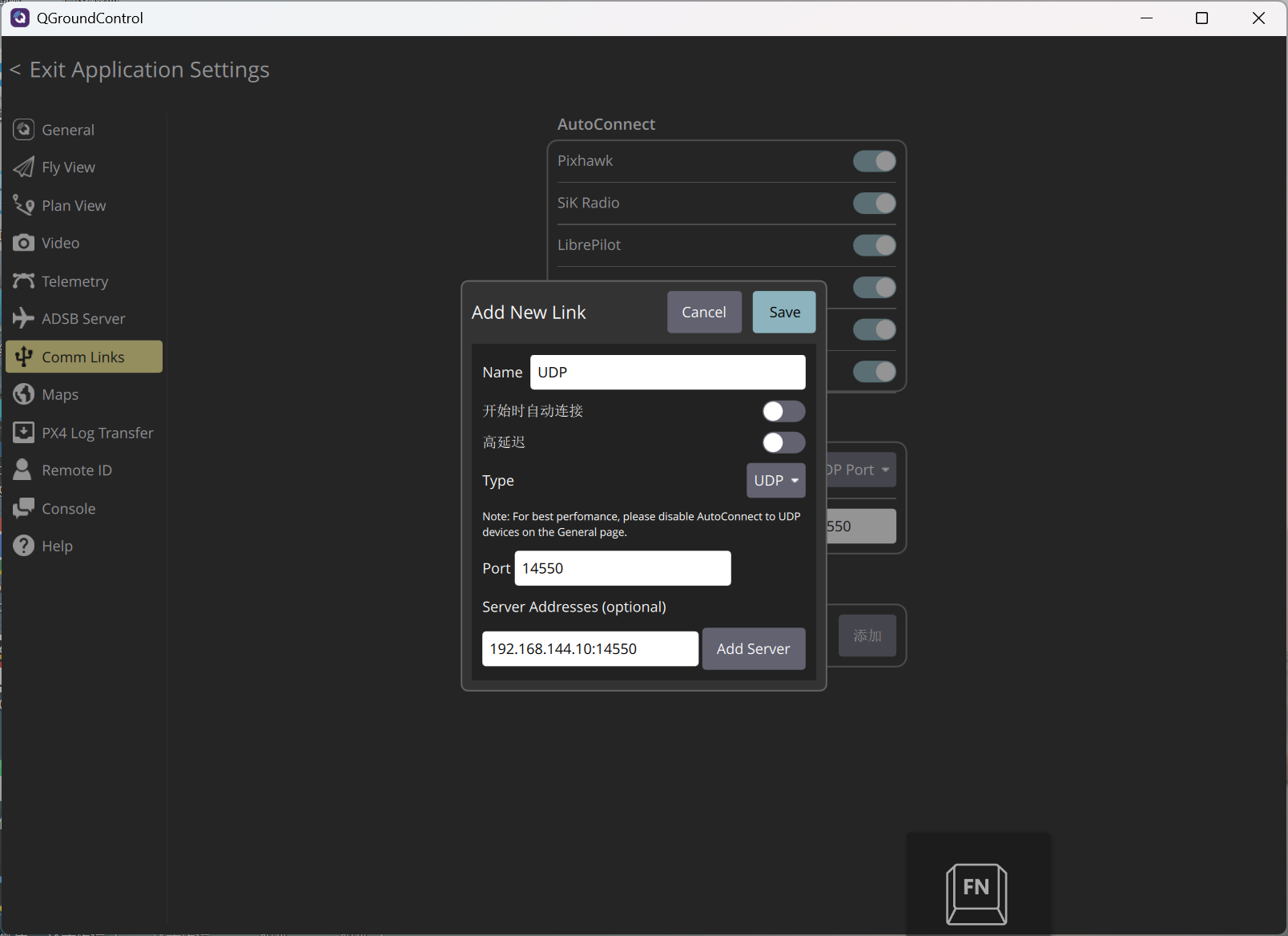The image size is (1288, 936).
Task: Toggle Pixhawk AutoConnect switch
Action: [874, 161]
